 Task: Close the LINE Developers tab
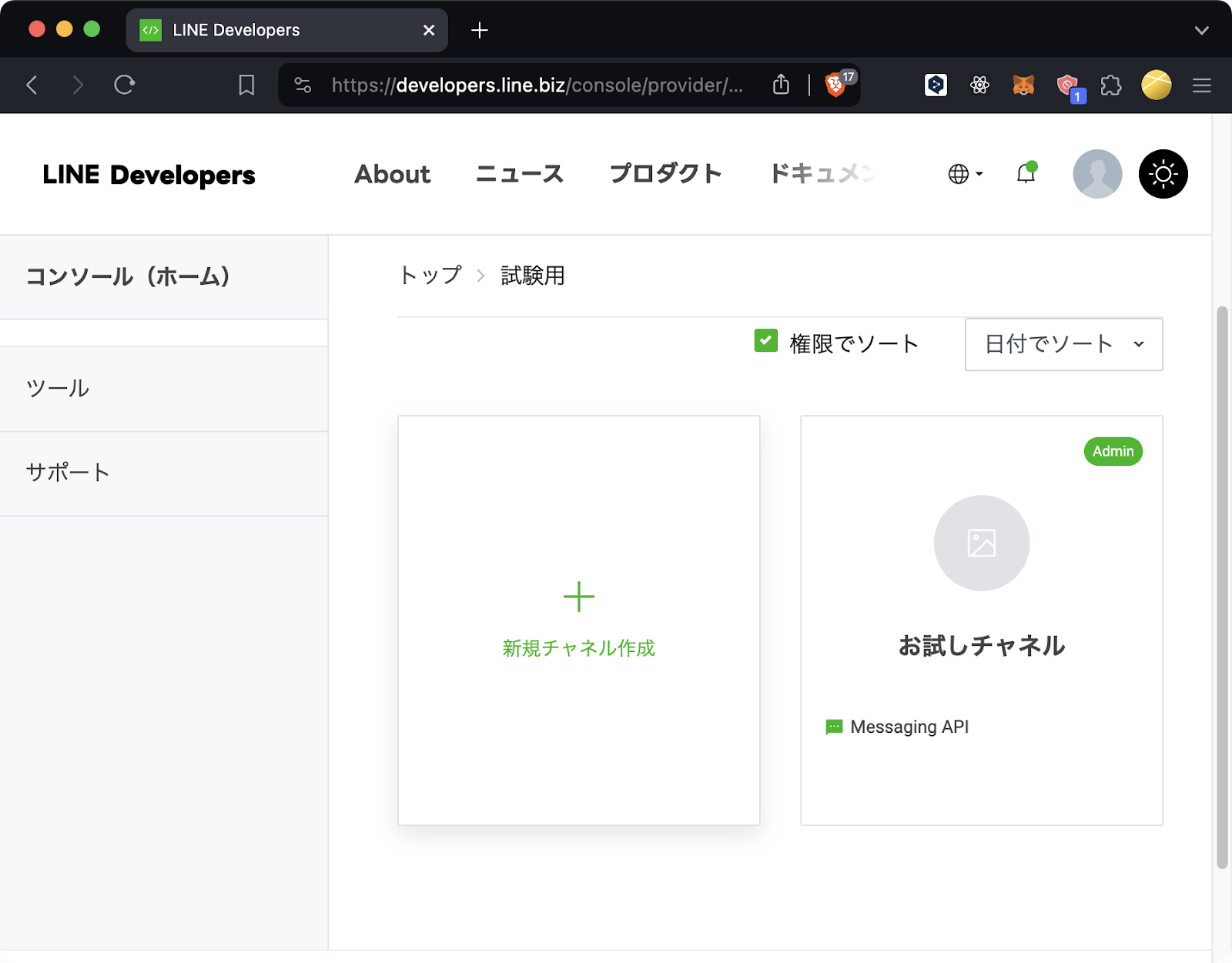point(429,30)
